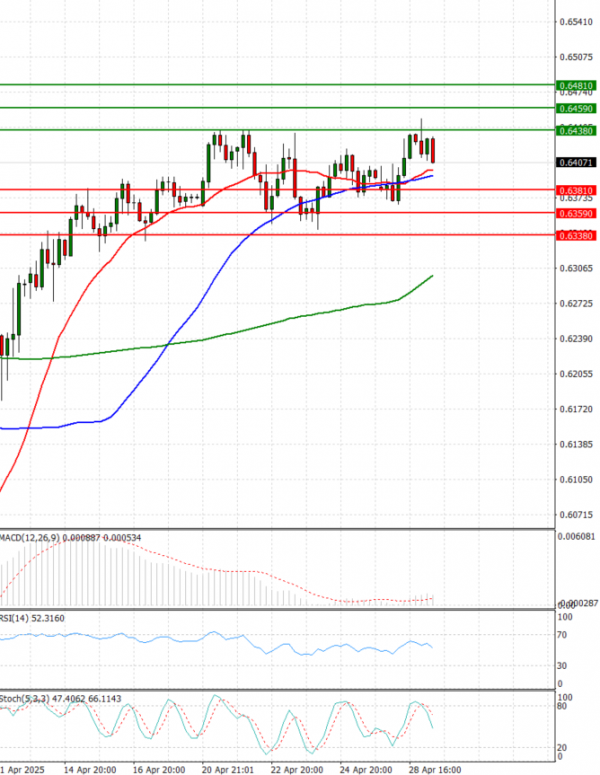The image size is (600, 775).
Task: Click the 0.65410 price axis label
Action: pos(575,22)
